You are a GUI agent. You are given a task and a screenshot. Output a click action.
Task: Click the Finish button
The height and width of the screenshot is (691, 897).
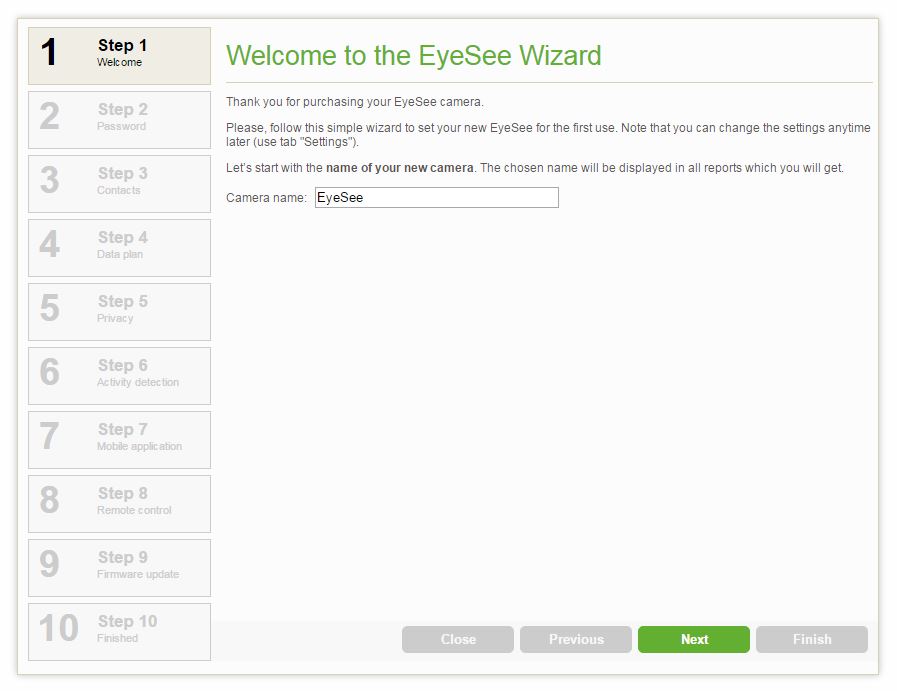[x=811, y=640]
